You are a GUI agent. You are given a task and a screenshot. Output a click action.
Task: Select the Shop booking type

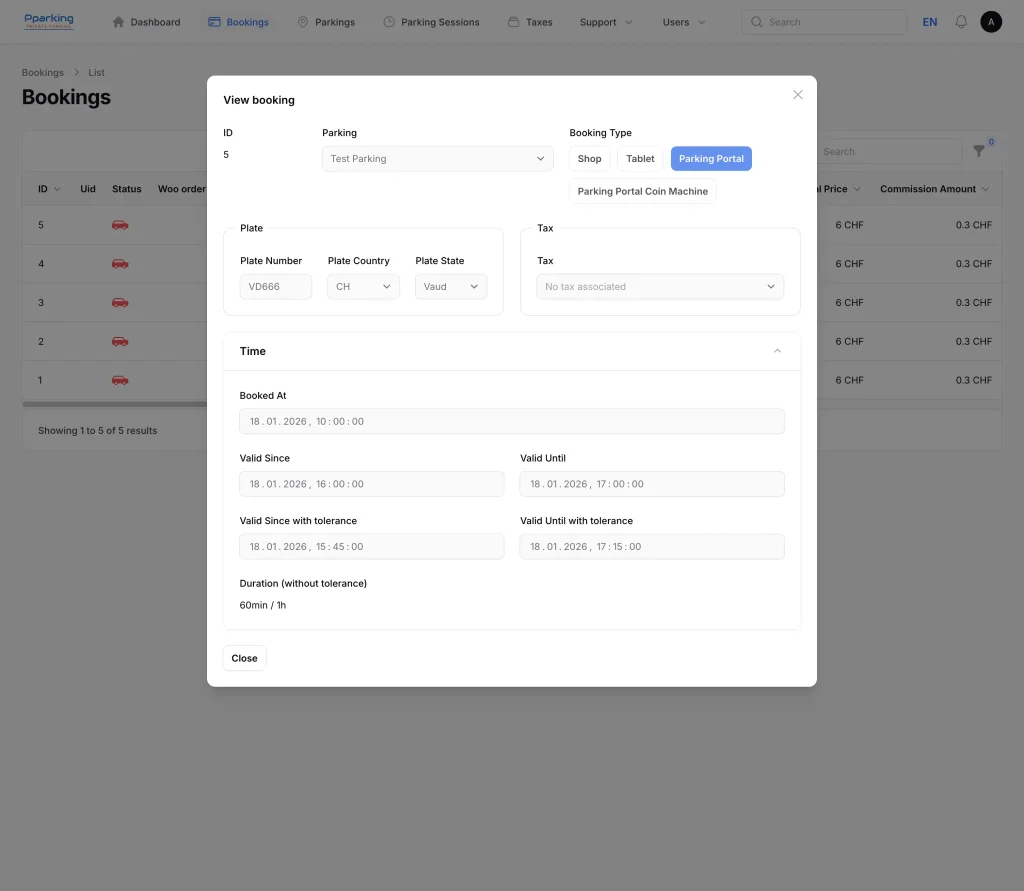[589, 159]
